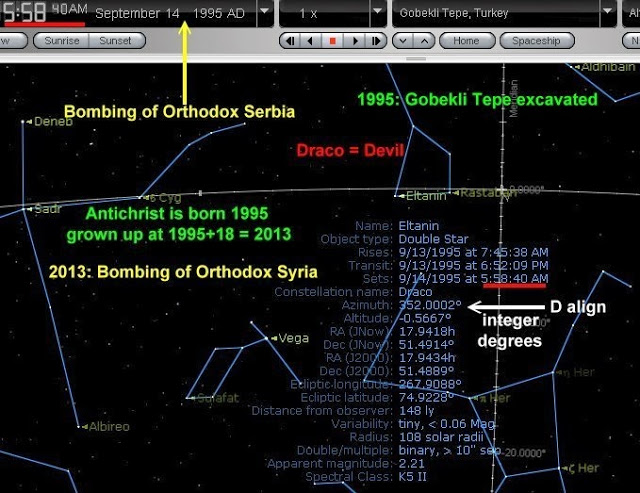Click the Spectral Class K5 II value
This screenshot has height=493, width=640.
[x=413, y=477]
